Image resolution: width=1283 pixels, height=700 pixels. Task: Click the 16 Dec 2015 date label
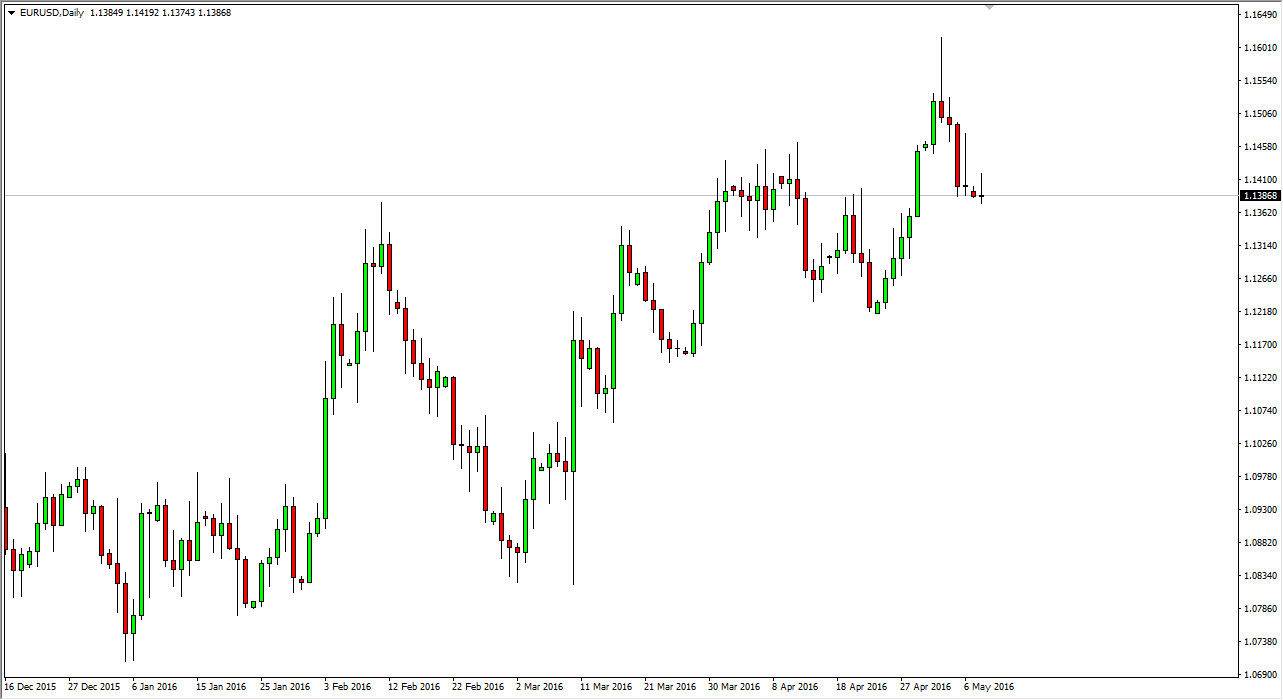pos(32,688)
